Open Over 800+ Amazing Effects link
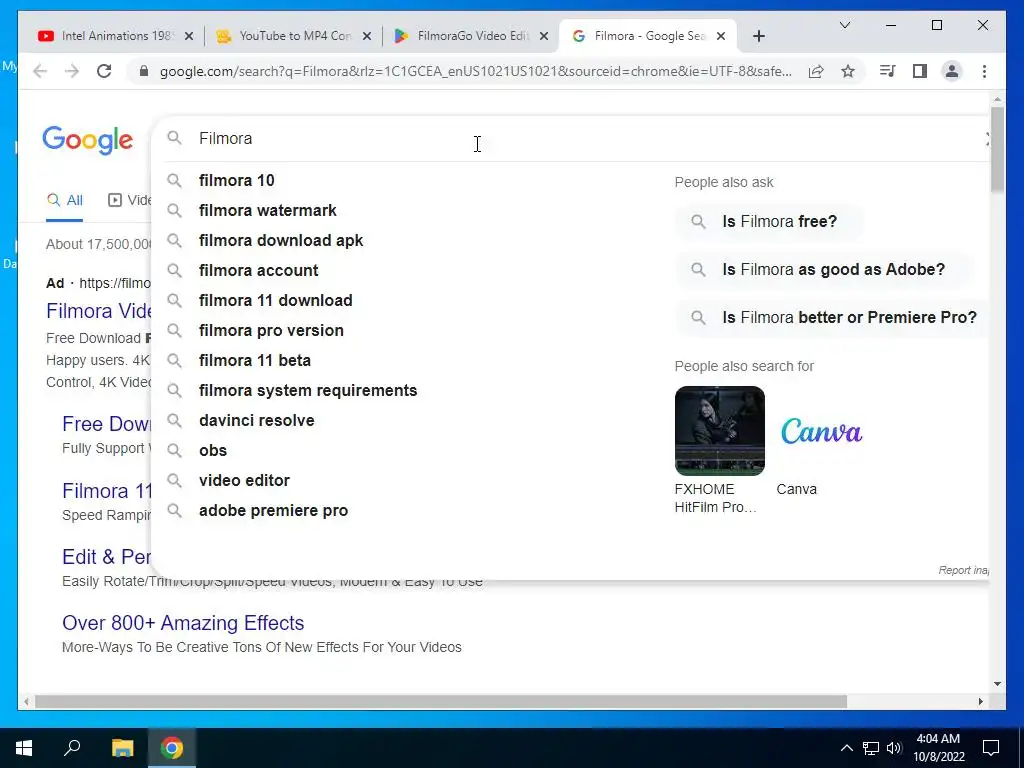 point(183,623)
